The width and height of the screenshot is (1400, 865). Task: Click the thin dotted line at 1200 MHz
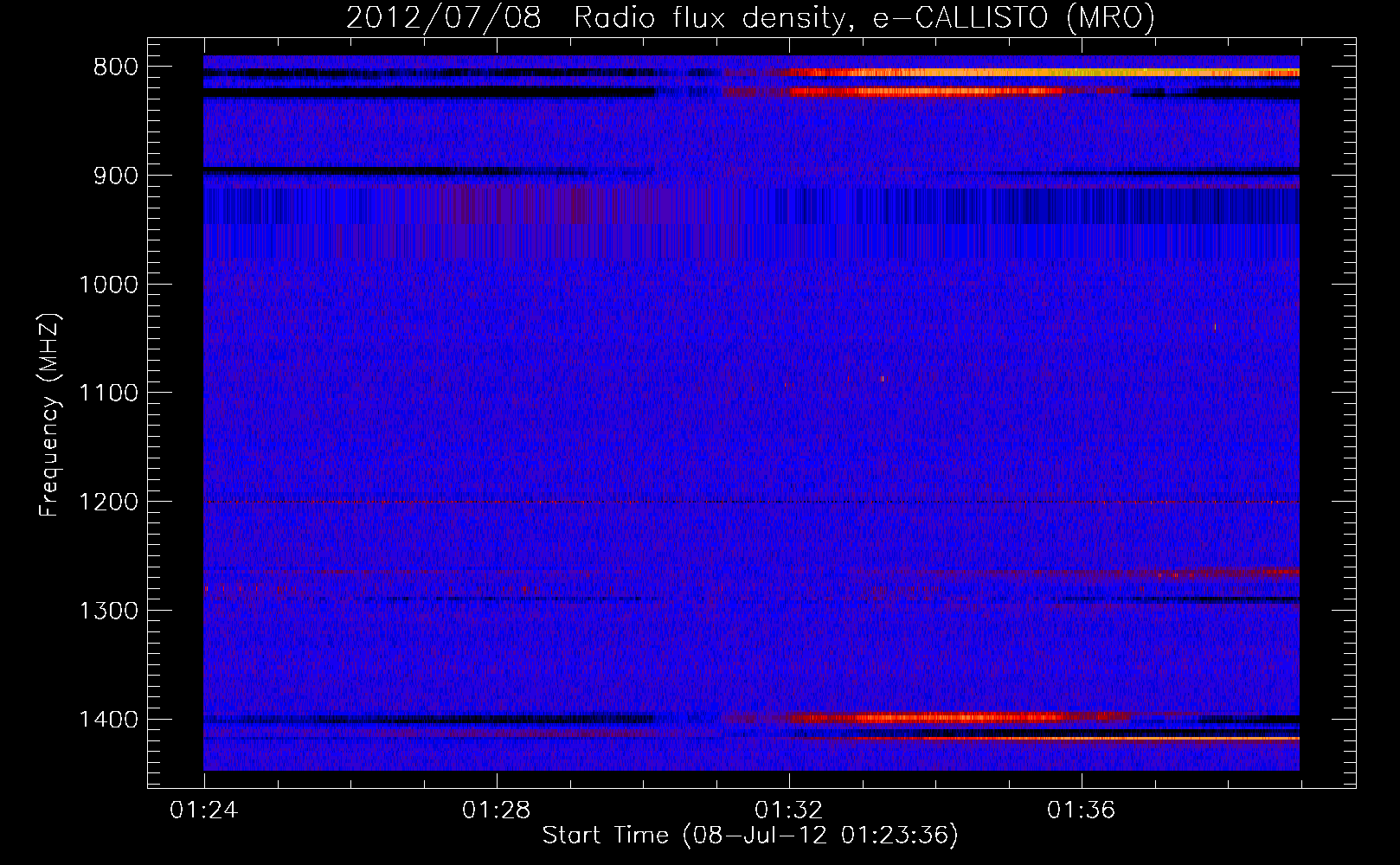click(x=752, y=502)
